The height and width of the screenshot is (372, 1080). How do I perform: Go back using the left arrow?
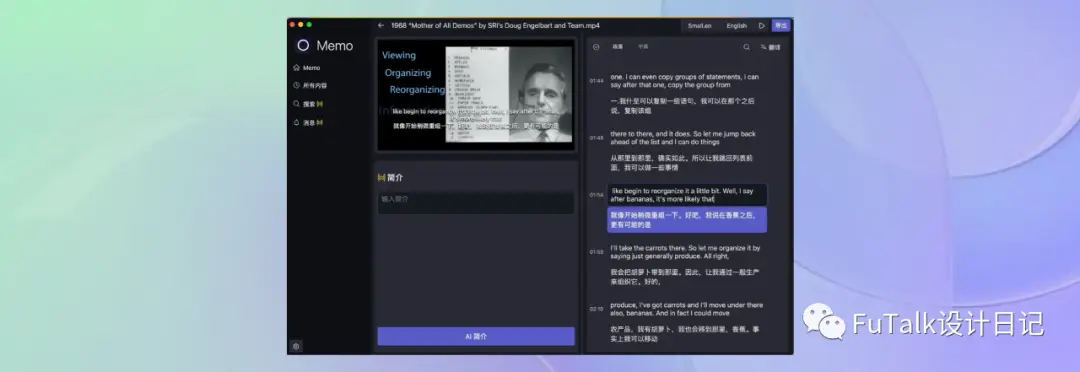381,25
